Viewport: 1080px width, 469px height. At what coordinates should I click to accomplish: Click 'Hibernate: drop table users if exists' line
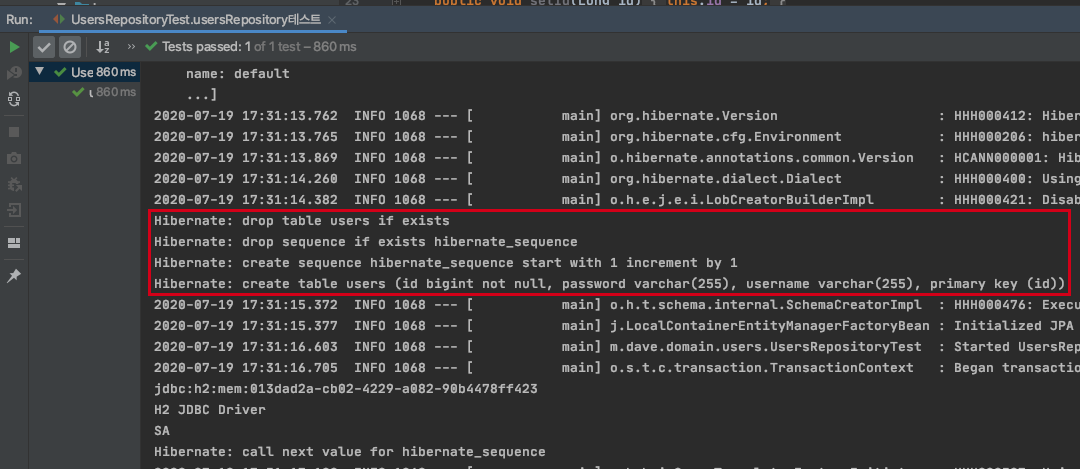(x=302, y=221)
